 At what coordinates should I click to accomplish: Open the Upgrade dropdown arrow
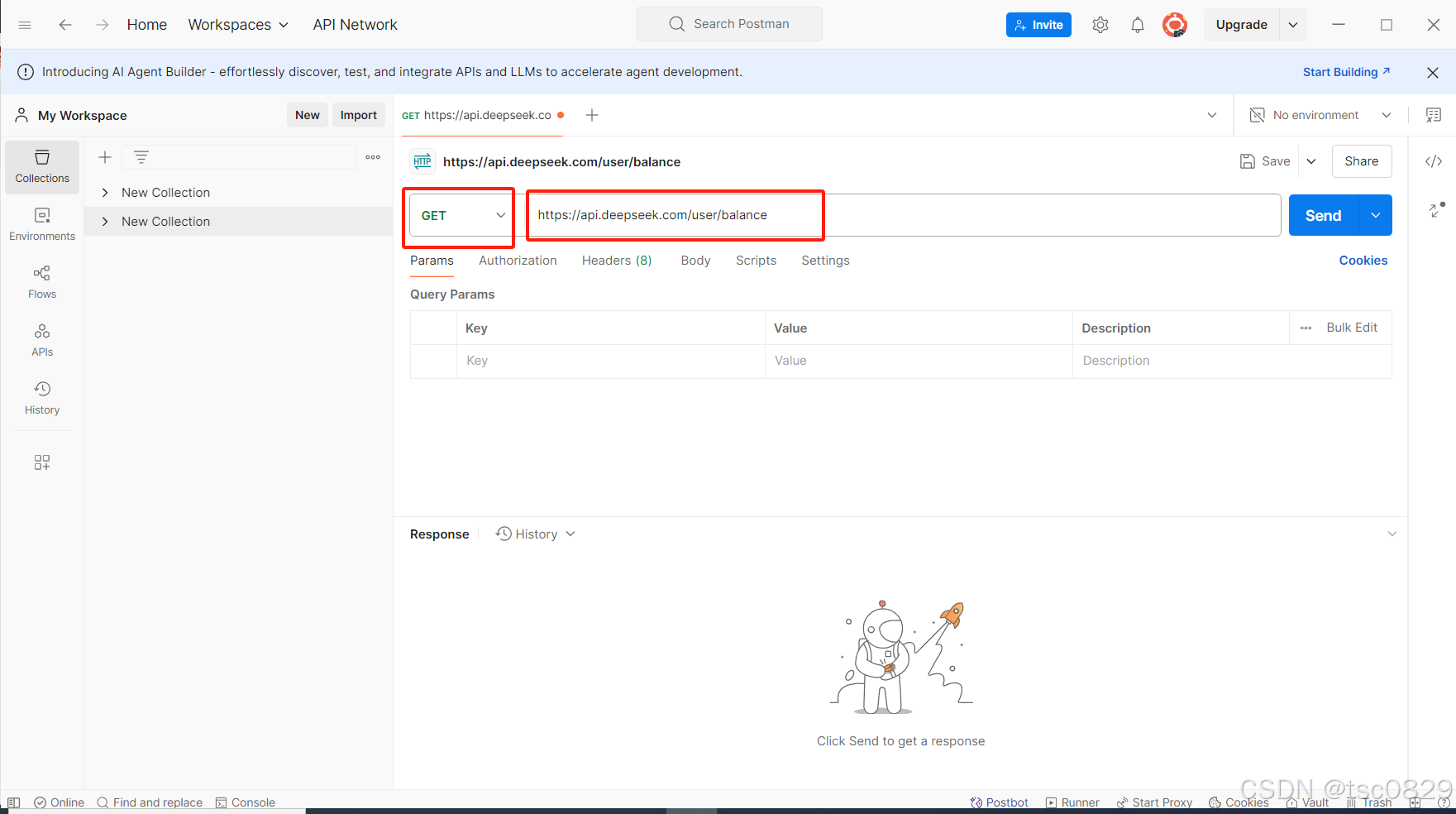coord(1293,25)
